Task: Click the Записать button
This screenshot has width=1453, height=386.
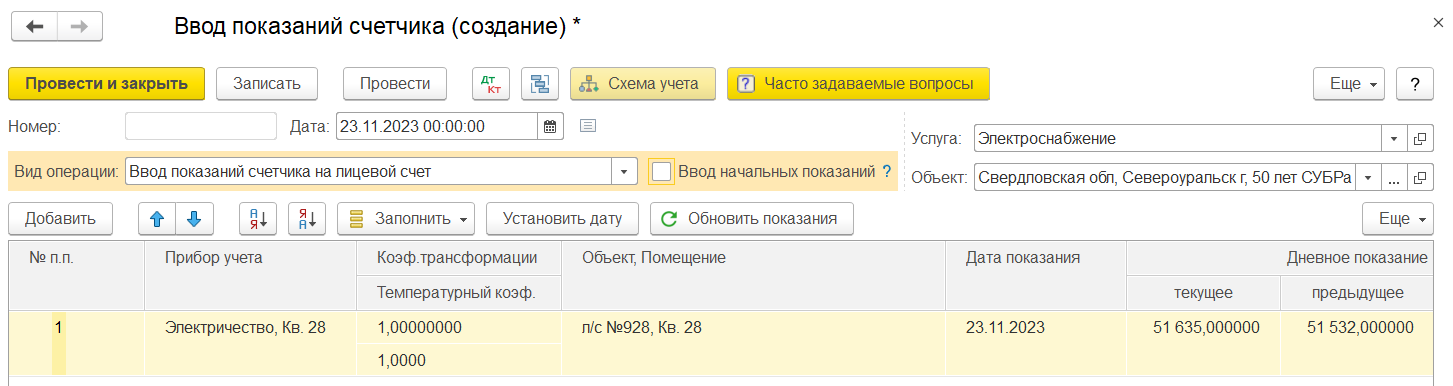Action: tap(267, 84)
